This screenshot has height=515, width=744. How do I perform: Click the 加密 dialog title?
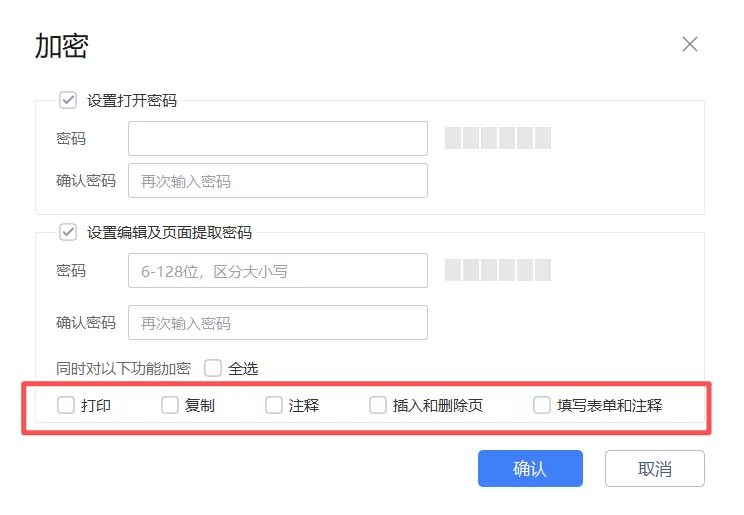point(61,46)
